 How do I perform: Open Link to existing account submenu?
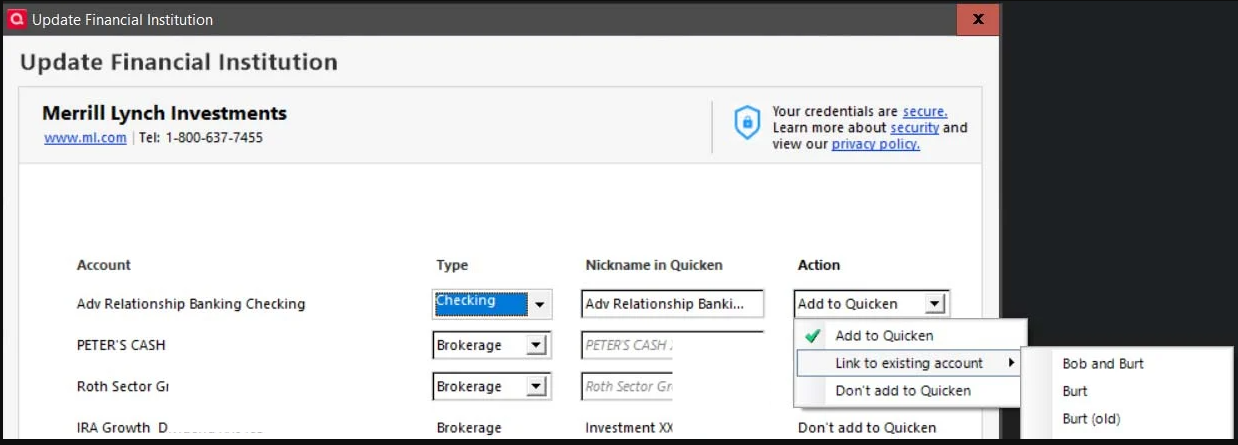(x=910, y=363)
